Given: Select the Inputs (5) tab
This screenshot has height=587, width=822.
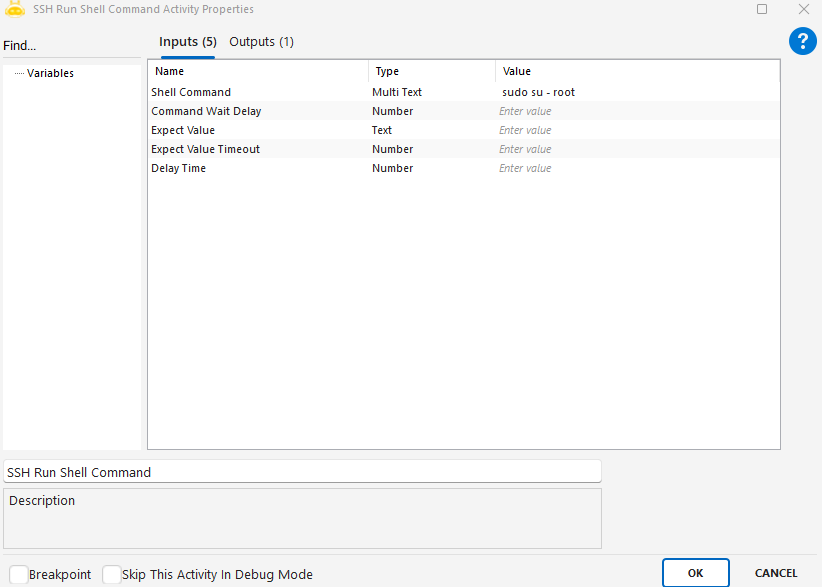Looking at the screenshot, I should tap(188, 42).
